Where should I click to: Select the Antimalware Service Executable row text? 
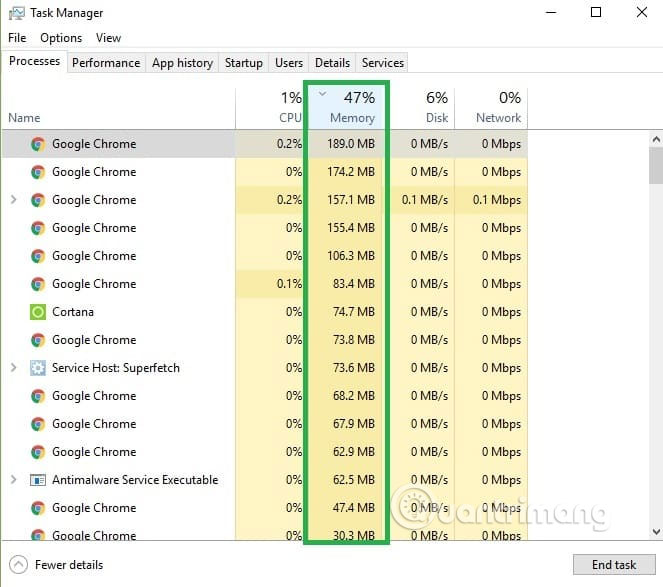coord(135,480)
